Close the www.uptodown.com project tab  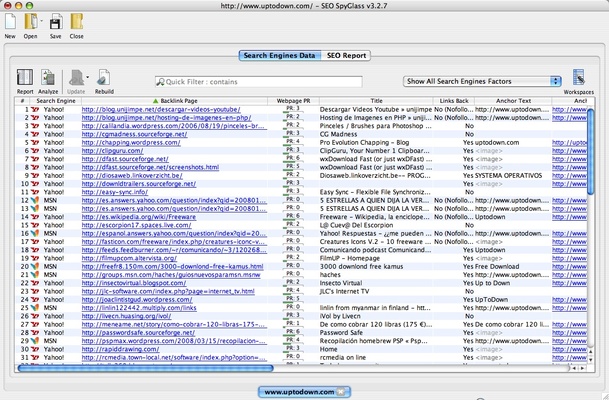click(x=341, y=392)
